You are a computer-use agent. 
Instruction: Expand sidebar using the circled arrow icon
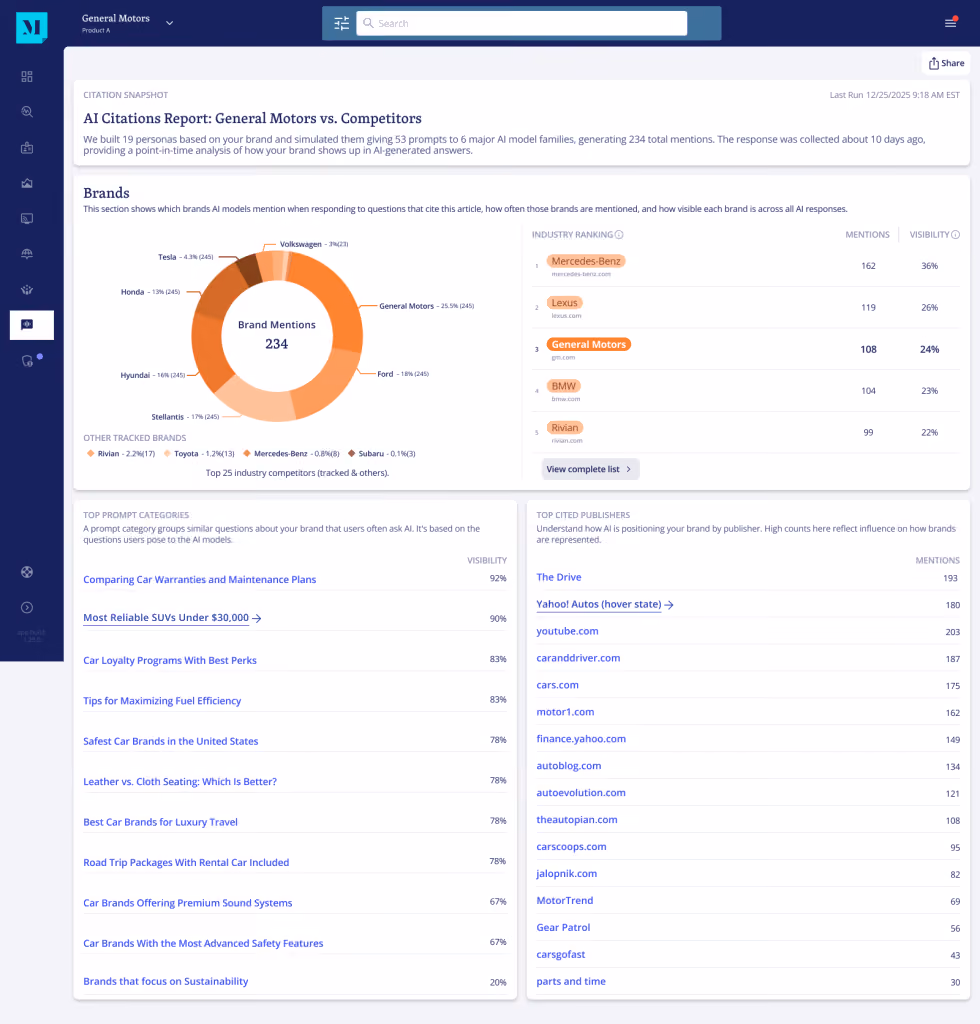[x=27, y=607]
